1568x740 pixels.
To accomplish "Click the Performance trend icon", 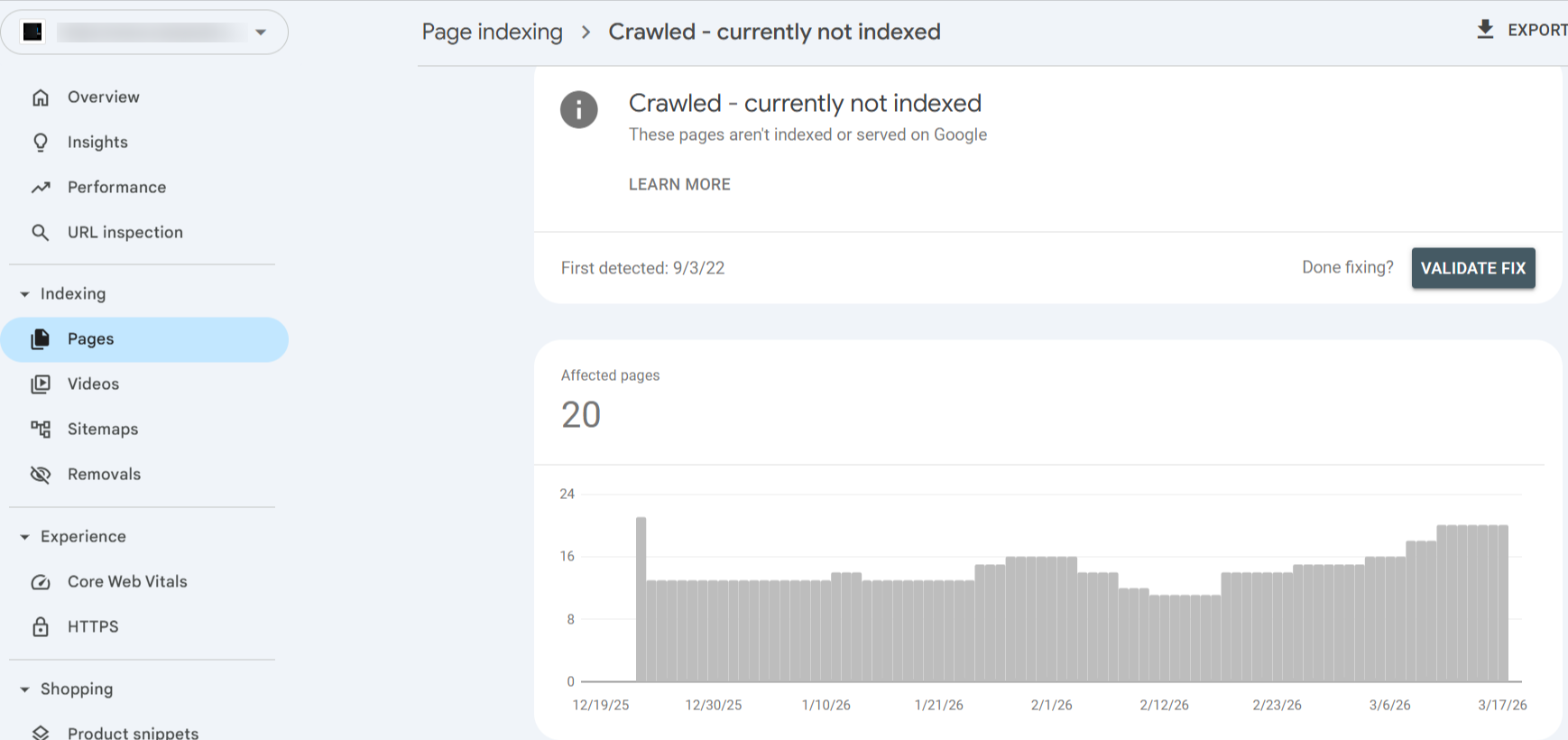I will 41,188.
